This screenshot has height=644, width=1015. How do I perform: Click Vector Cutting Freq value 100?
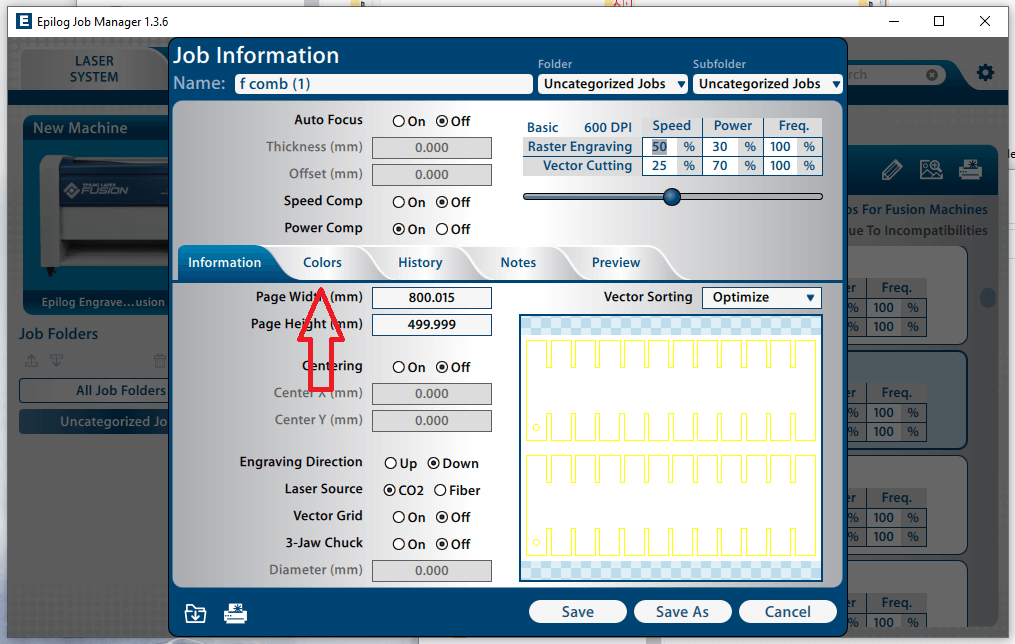pos(780,166)
